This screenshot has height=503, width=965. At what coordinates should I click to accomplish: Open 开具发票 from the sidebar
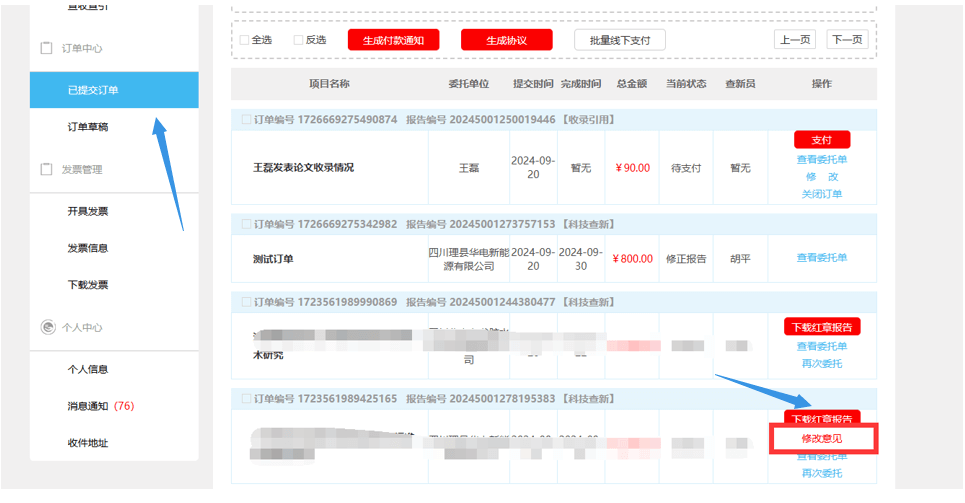point(88,211)
